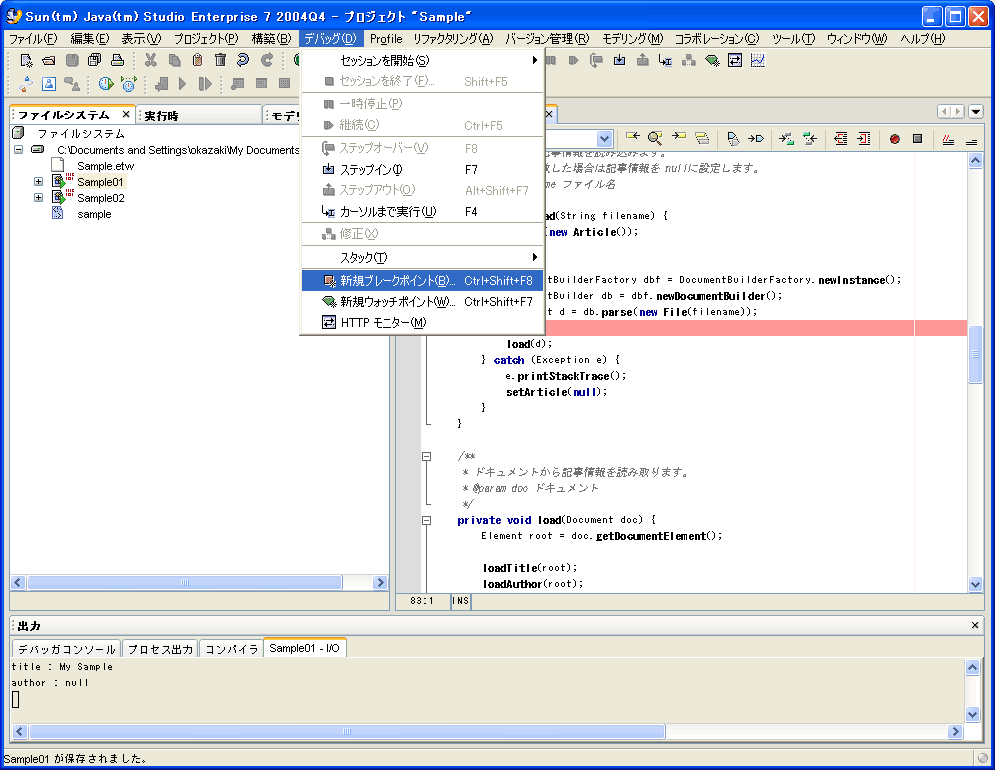
Task: Open the File (ファイル) menu
Action: (x=33, y=39)
